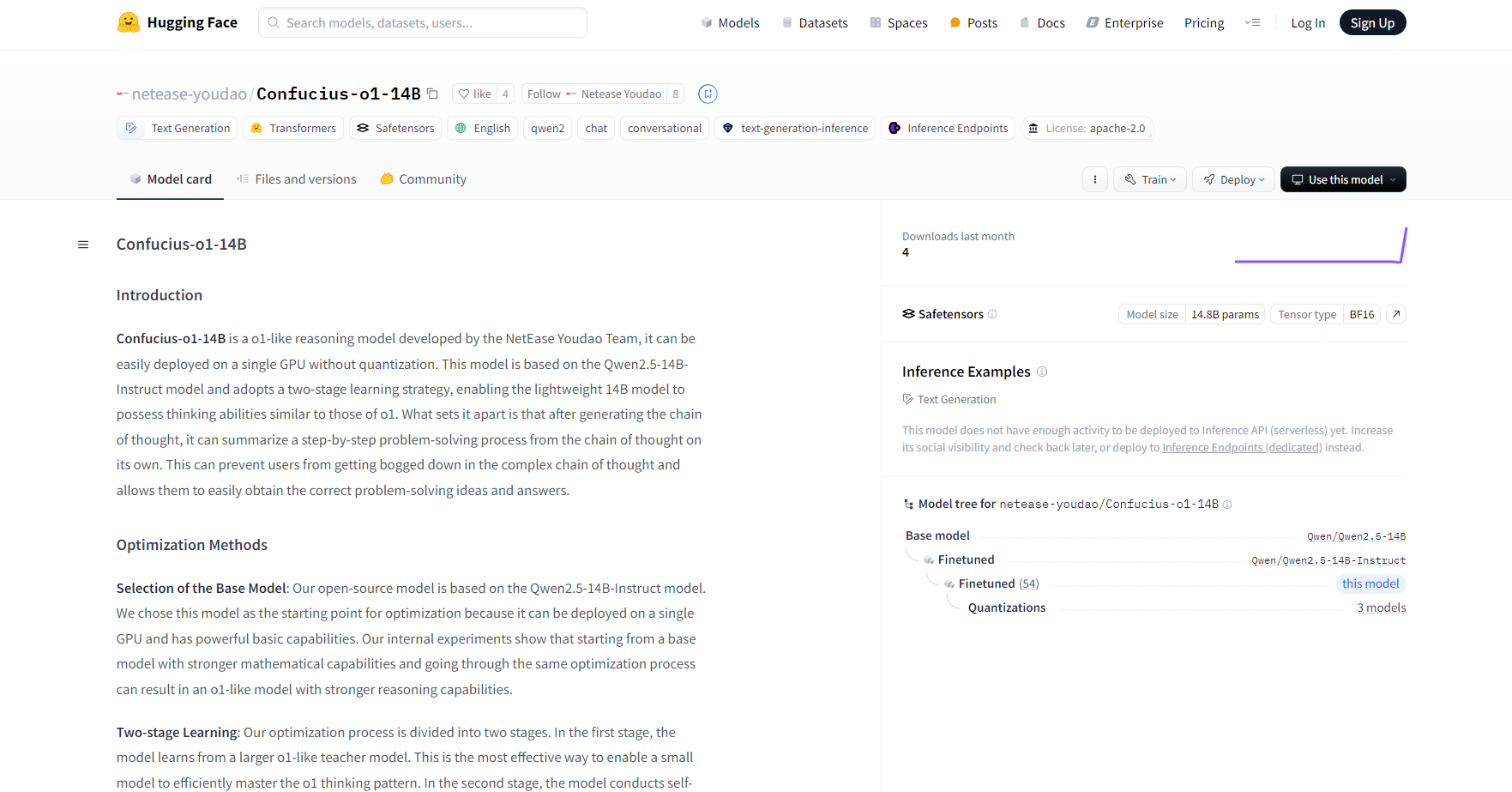Viewport: 1512px width, 792px height.
Task: Copy the model name with the copy icon
Action: [433, 94]
